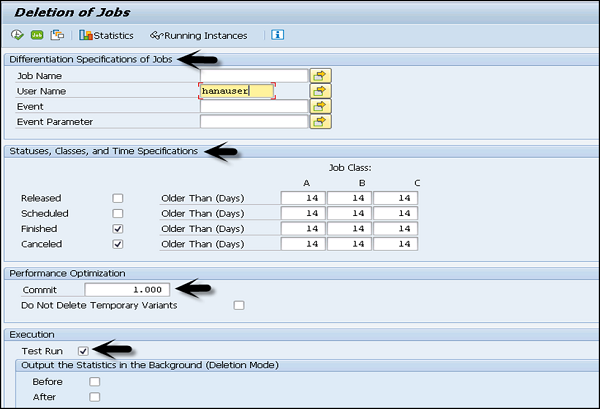Click Canceled days field for class B
600x409 pixels.
tap(349, 244)
